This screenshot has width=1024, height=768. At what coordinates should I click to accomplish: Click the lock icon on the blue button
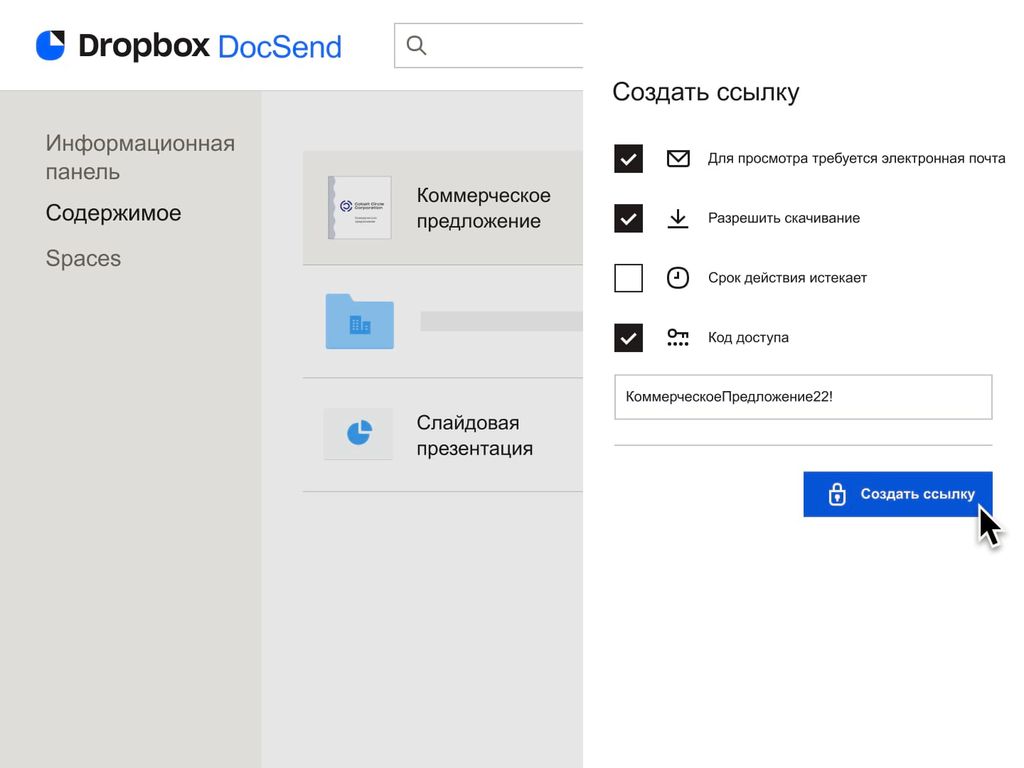coord(836,493)
